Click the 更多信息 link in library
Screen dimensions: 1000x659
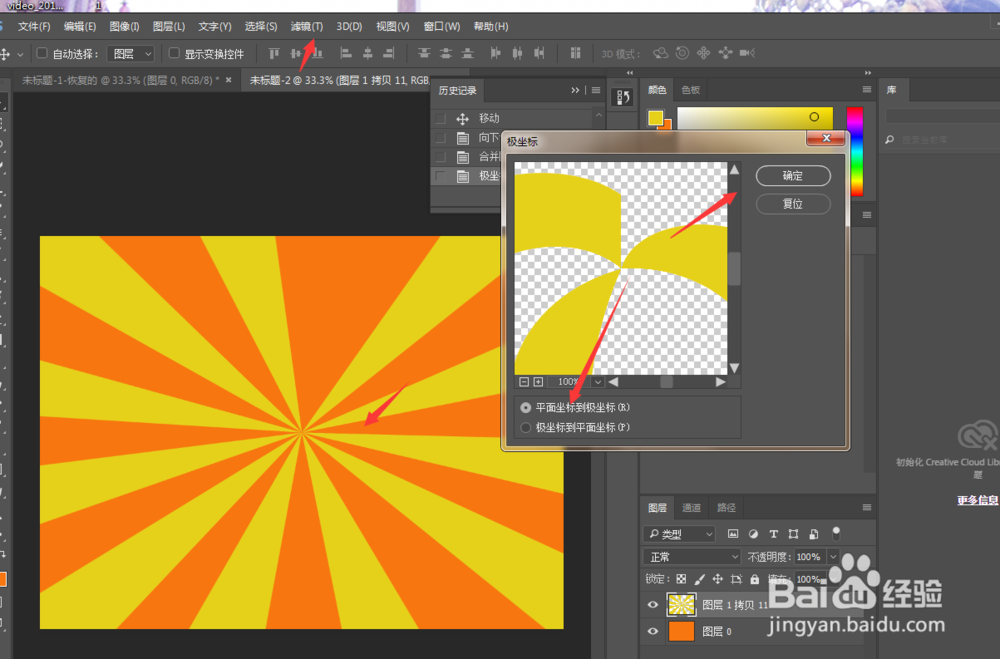(x=978, y=500)
